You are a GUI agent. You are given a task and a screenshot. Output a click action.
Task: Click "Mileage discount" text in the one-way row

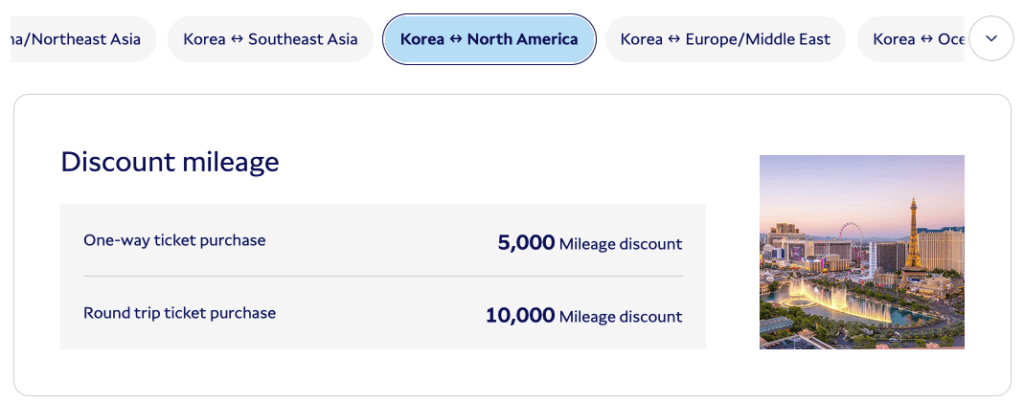coord(621,243)
